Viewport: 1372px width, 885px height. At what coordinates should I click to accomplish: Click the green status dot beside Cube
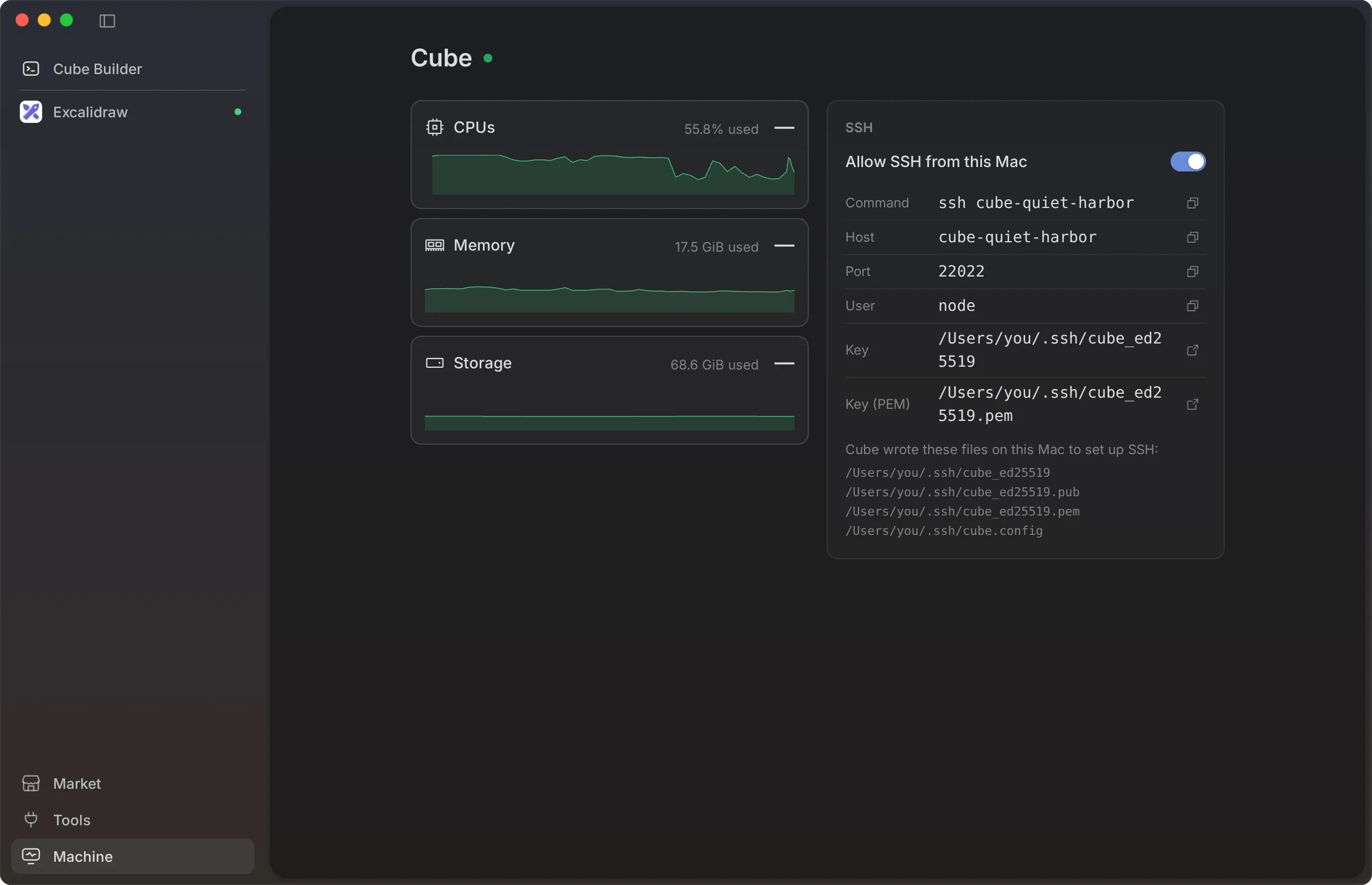point(488,58)
